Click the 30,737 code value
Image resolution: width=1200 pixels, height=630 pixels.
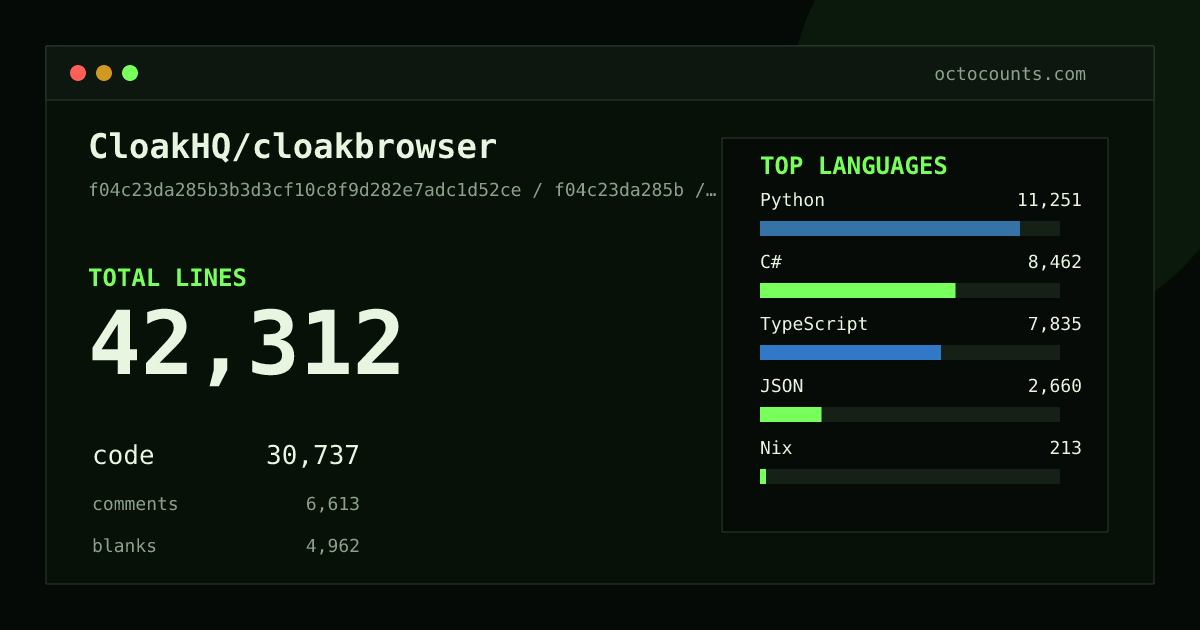point(313,456)
